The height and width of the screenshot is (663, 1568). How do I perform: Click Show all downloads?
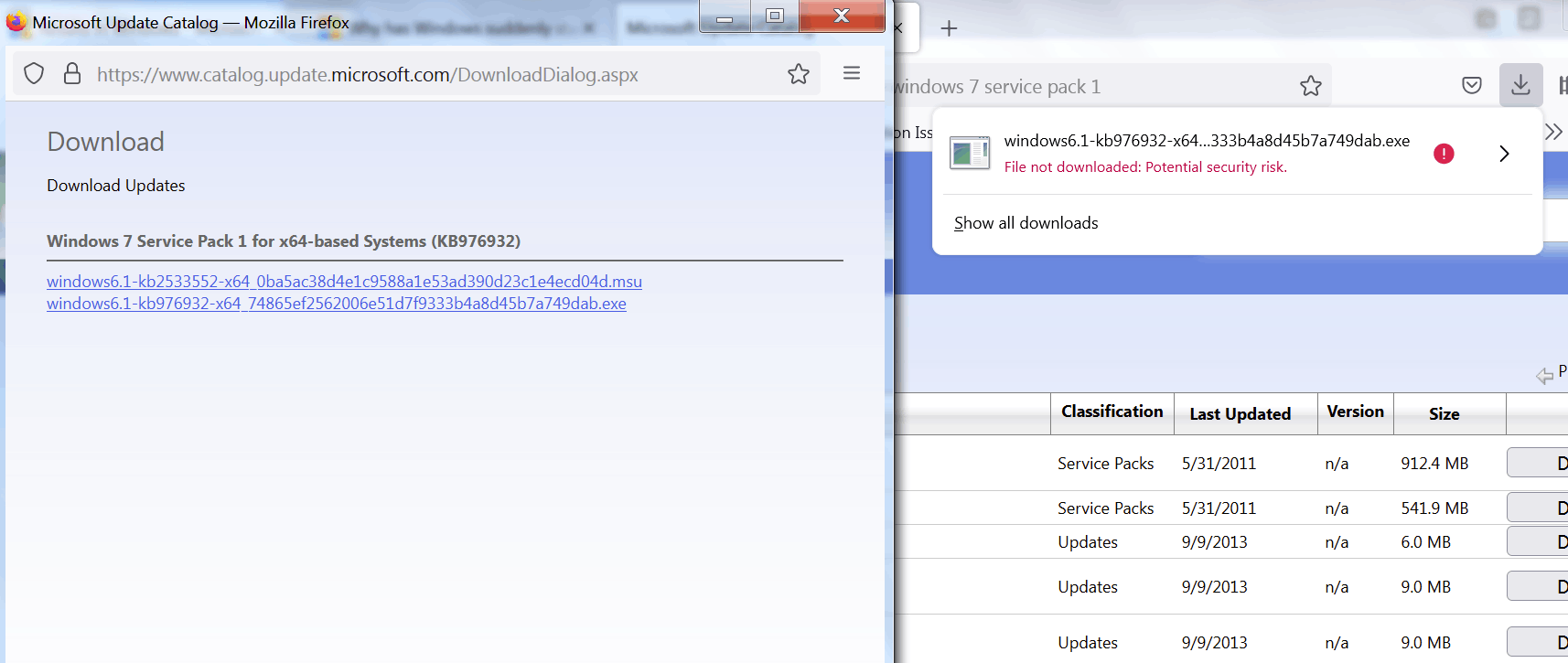point(1026,223)
